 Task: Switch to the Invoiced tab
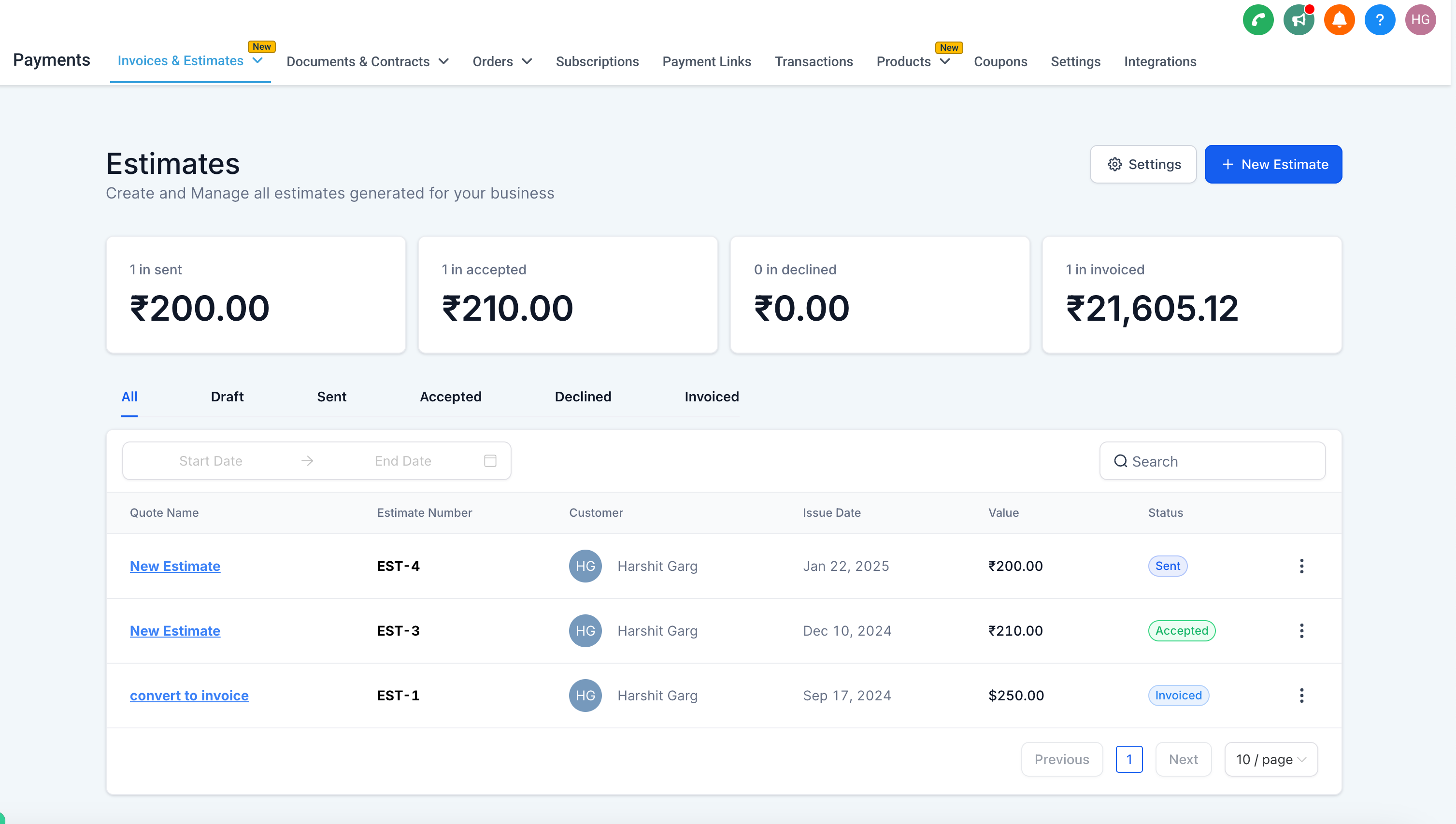click(x=711, y=397)
